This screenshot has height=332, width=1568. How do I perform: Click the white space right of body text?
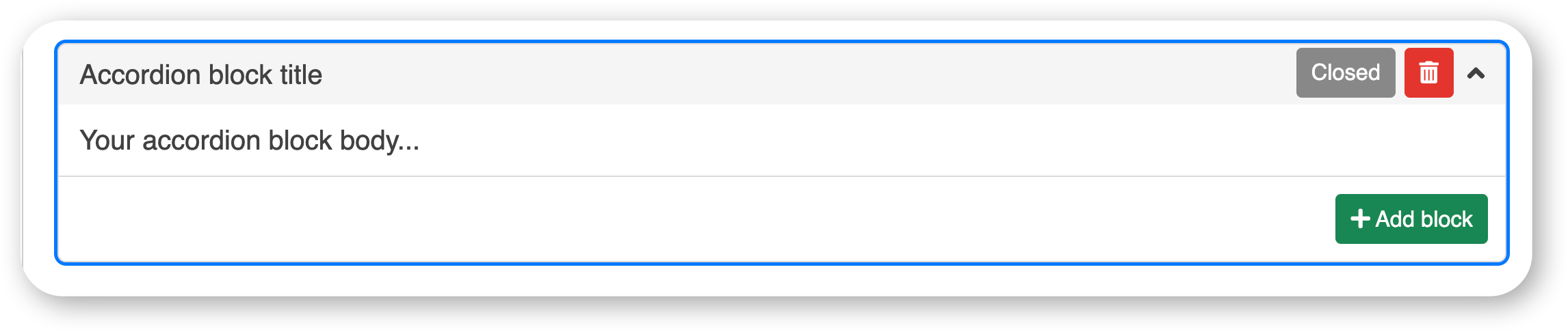[958, 140]
